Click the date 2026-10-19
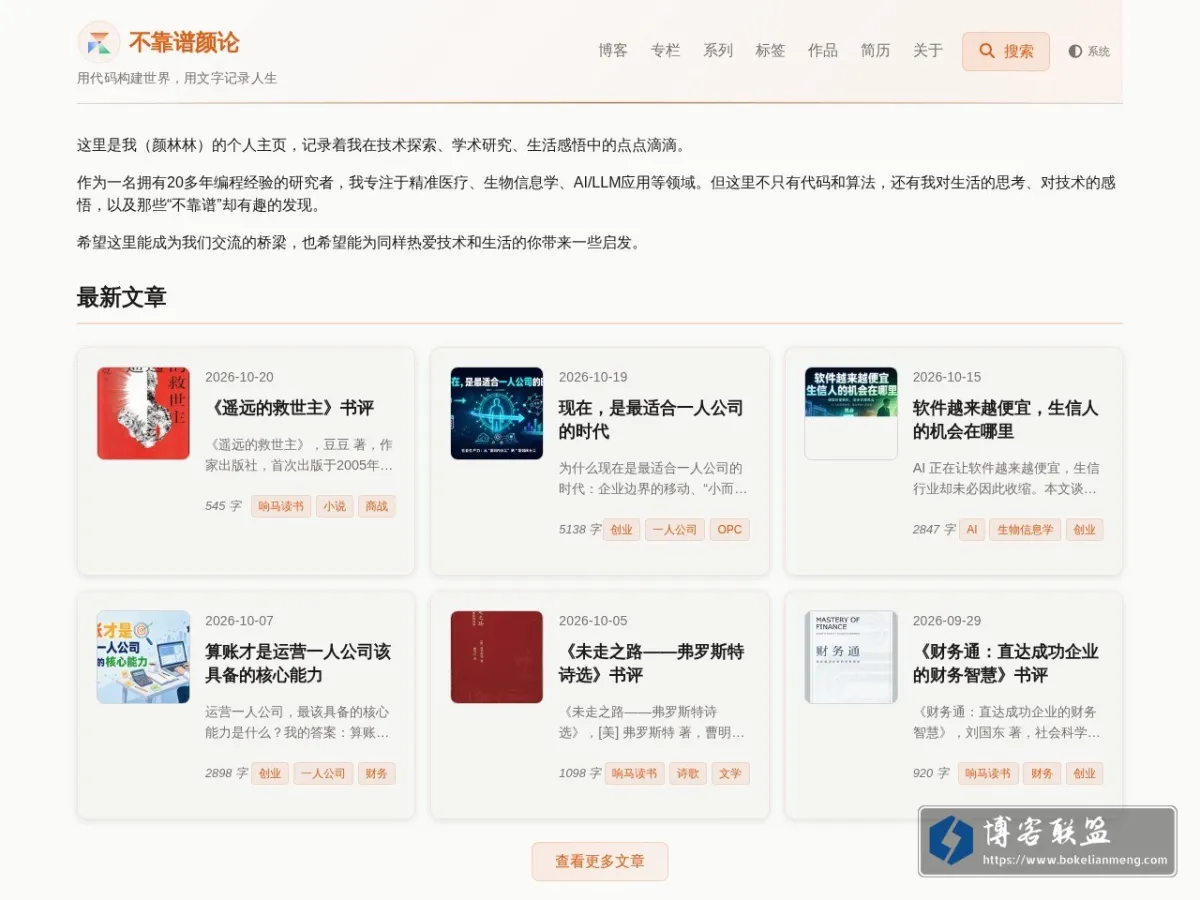 pyautogui.click(x=593, y=377)
